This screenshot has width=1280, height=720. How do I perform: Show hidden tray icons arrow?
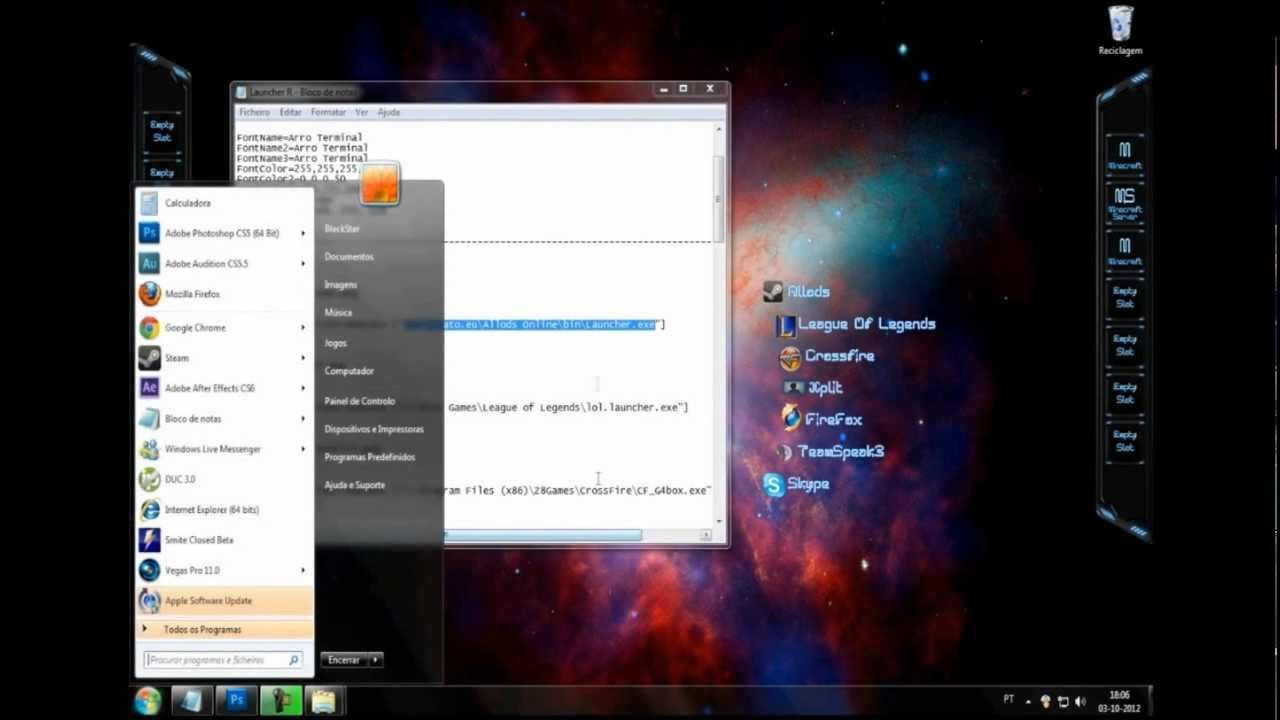click(1029, 701)
